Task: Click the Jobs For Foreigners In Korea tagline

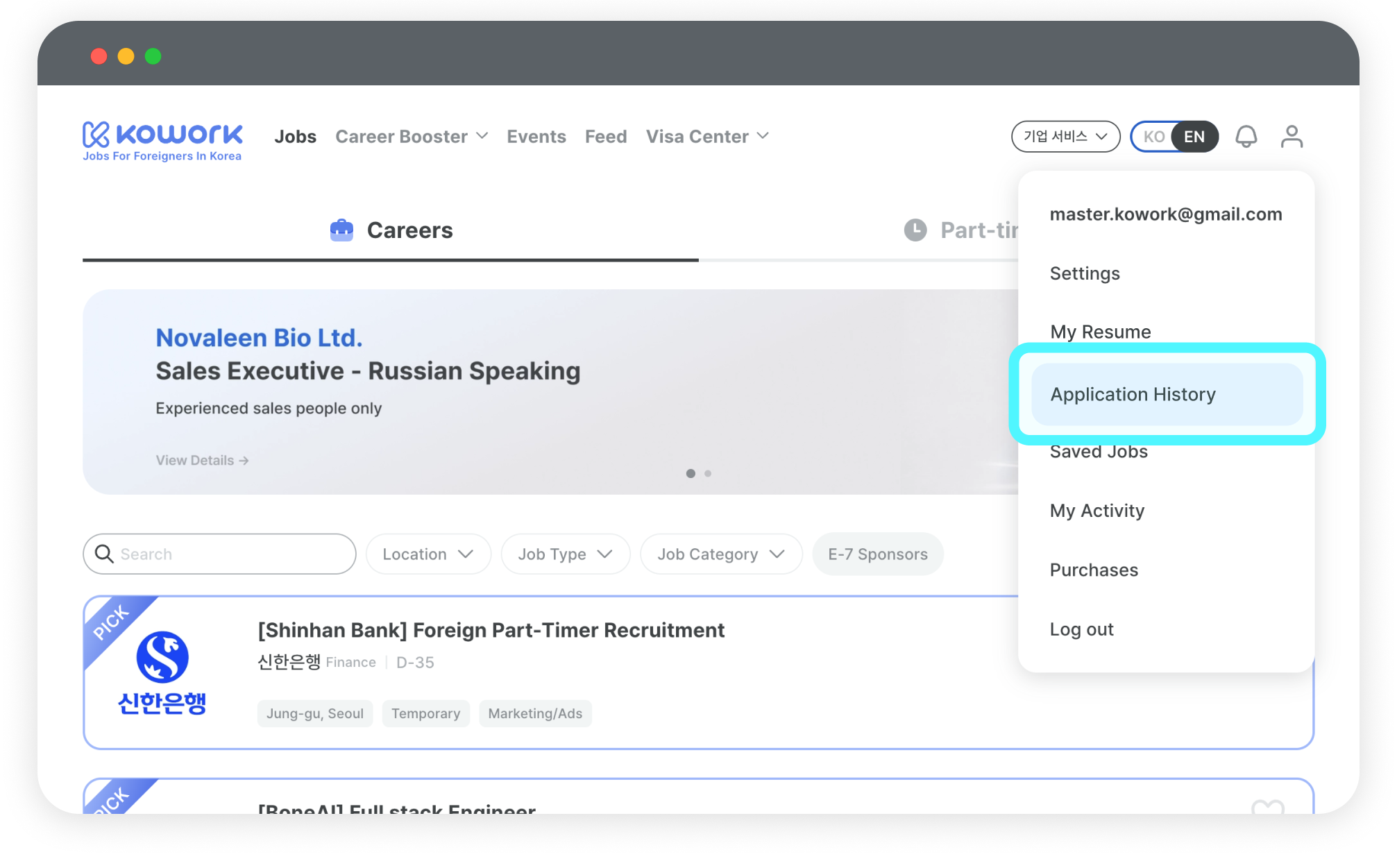Action: click(162, 156)
